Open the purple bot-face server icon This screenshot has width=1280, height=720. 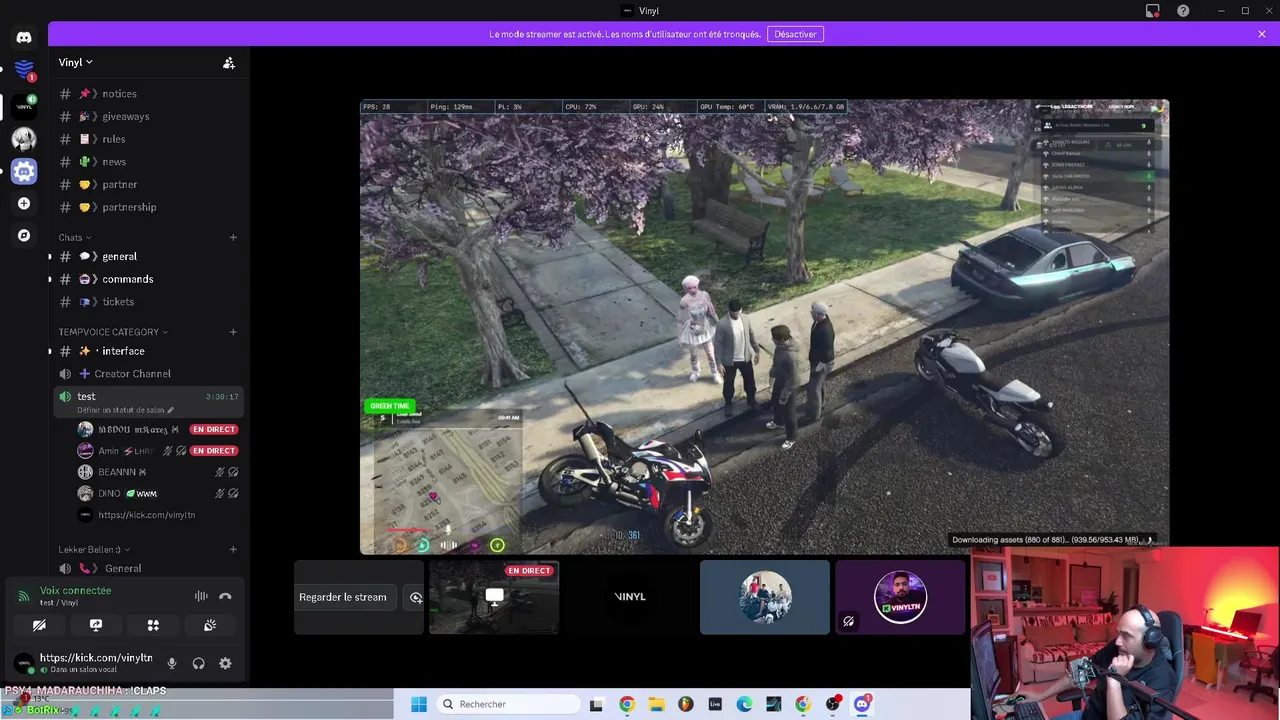click(x=24, y=171)
